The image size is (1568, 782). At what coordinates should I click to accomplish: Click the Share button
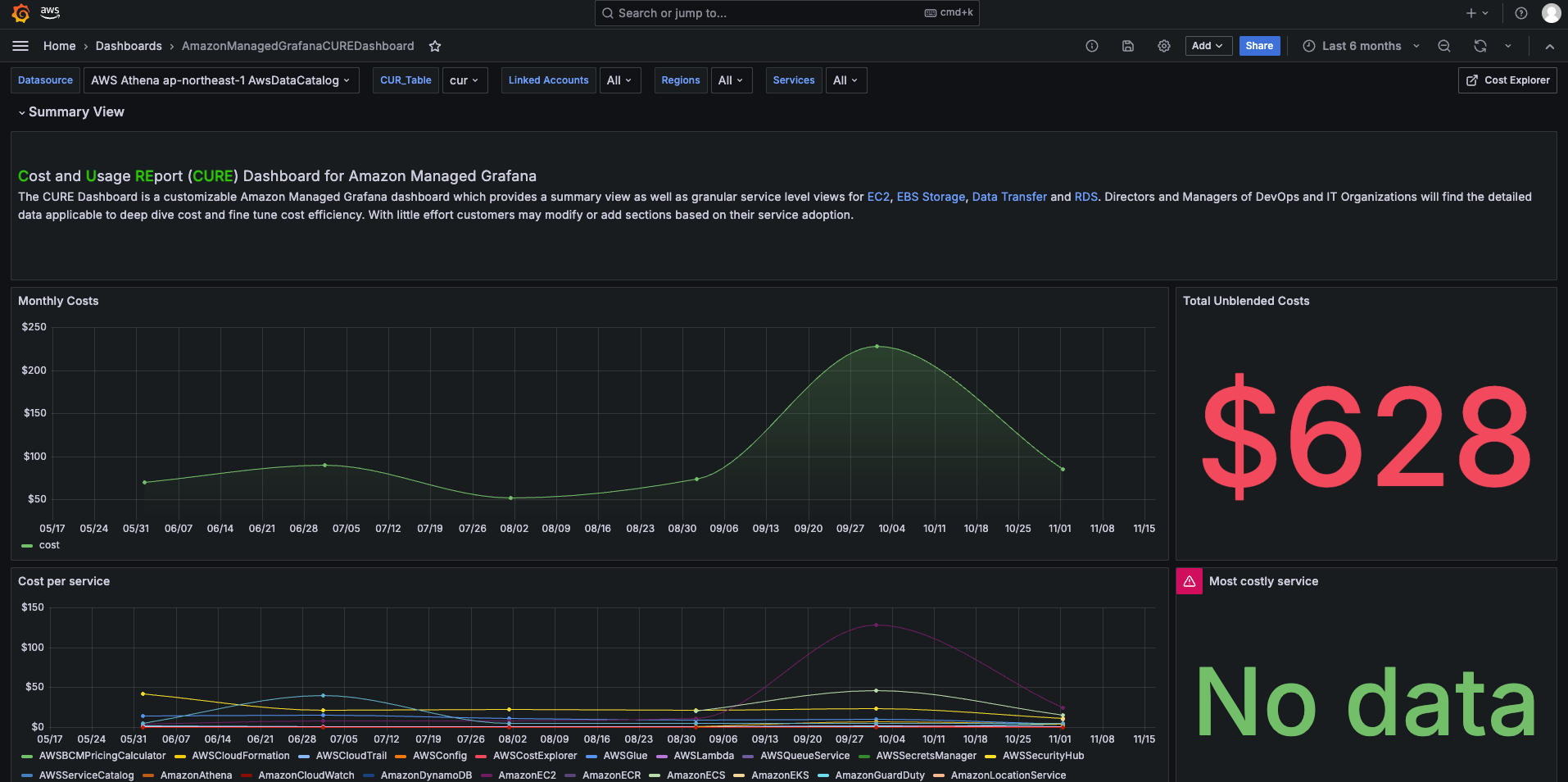tap(1258, 46)
